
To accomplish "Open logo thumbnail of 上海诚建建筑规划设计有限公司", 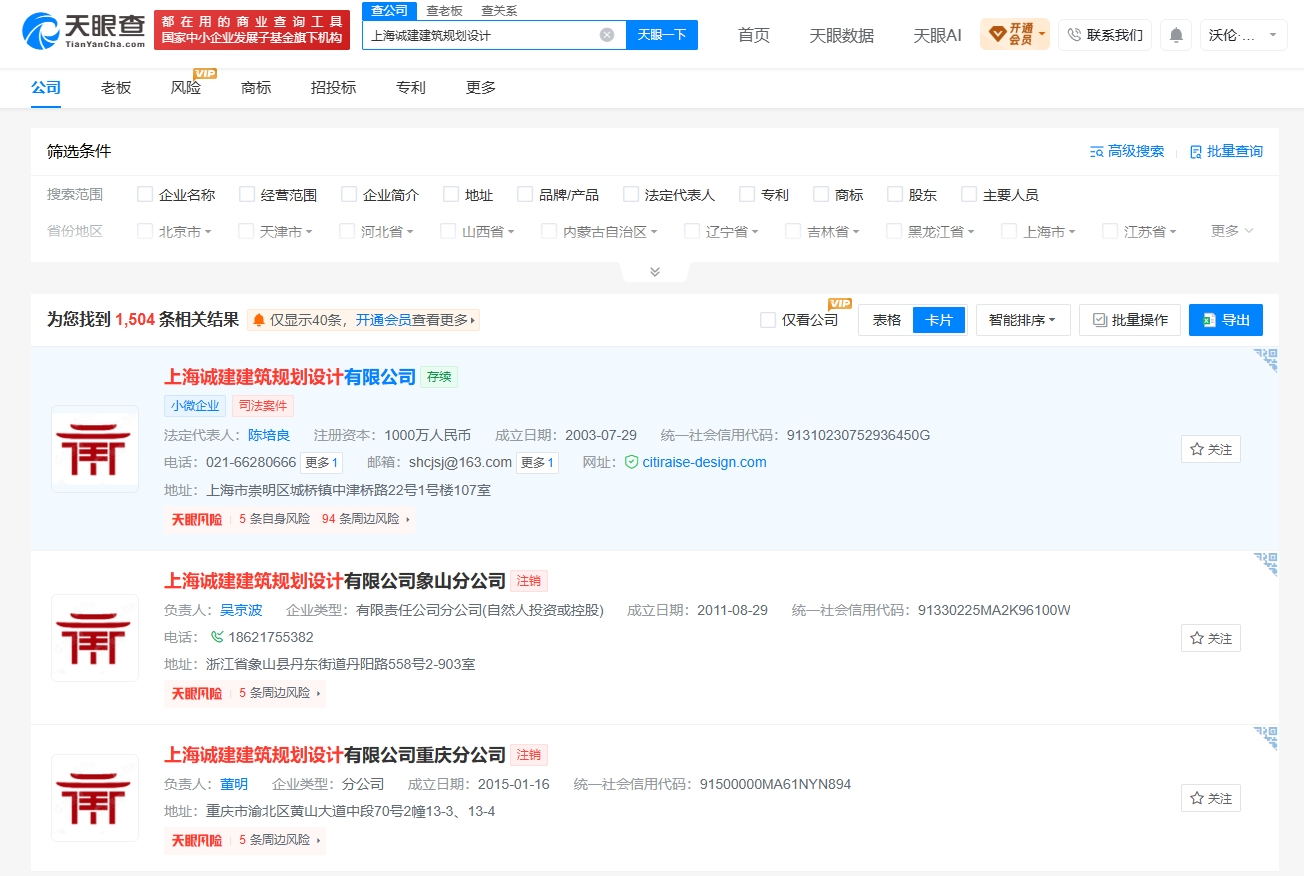I will coord(95,449).
